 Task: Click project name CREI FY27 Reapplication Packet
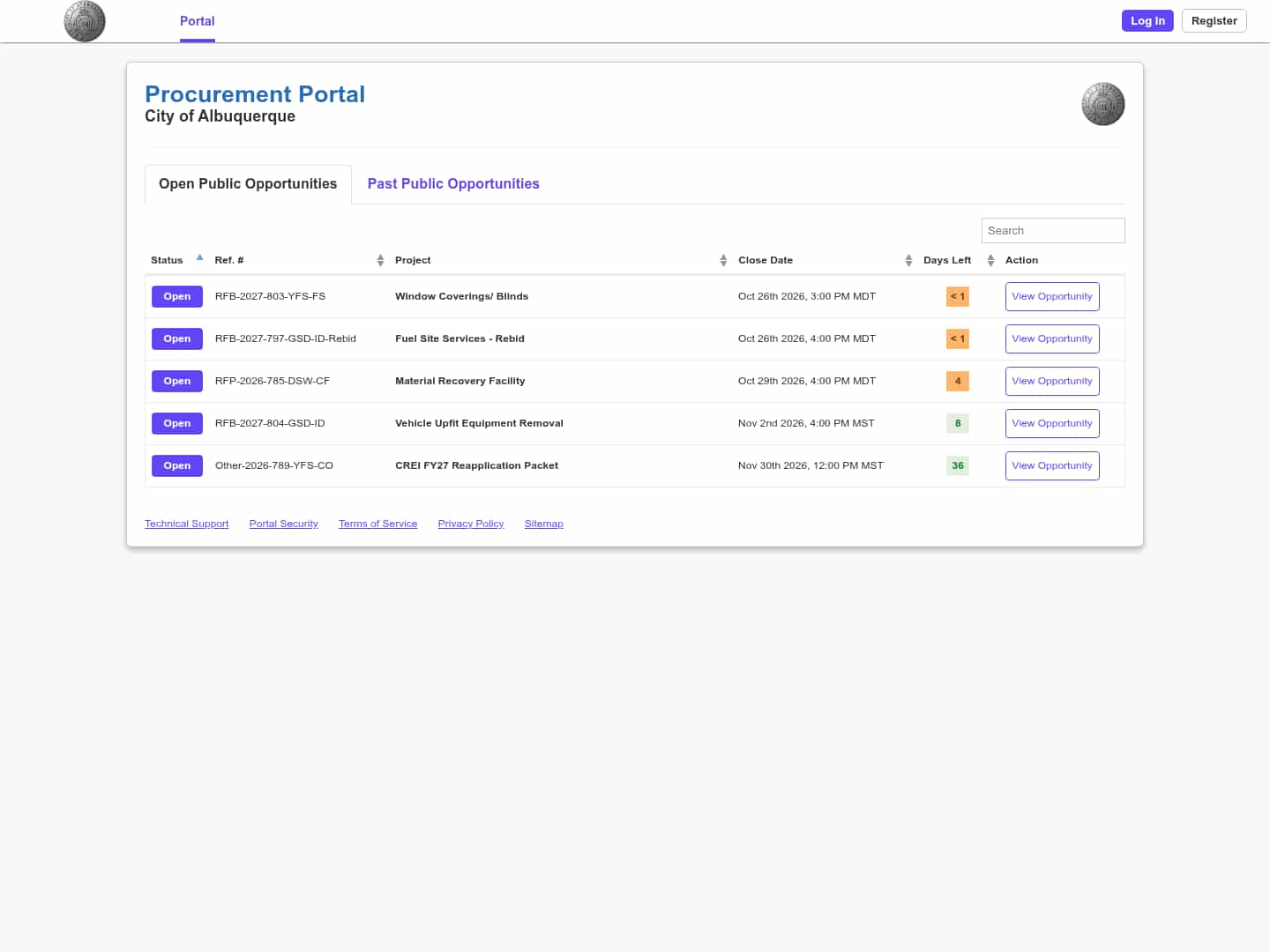click(476, 466)
